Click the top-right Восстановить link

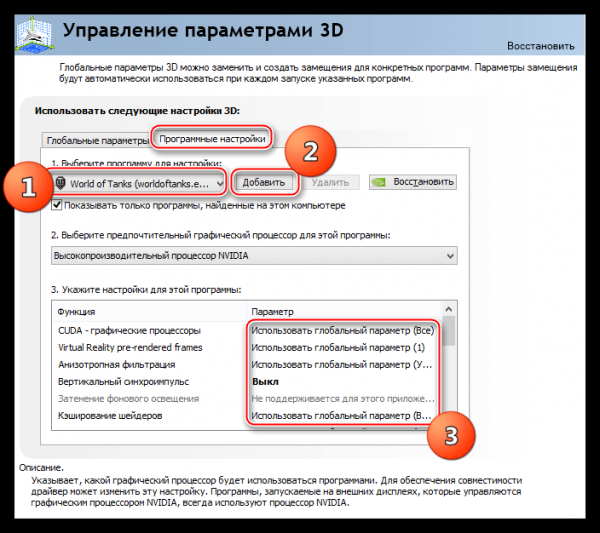pyautogui.click(x=541, y=46)
